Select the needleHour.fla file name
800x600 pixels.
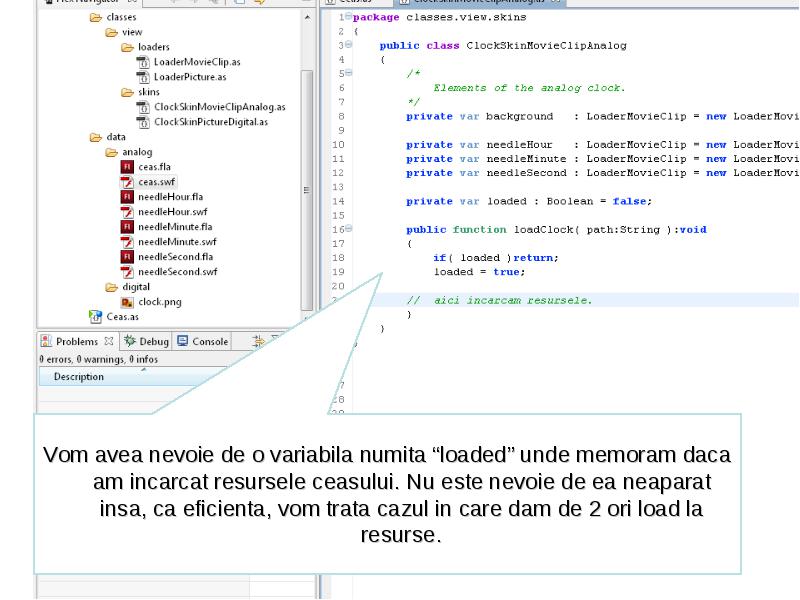coord(170,197)
